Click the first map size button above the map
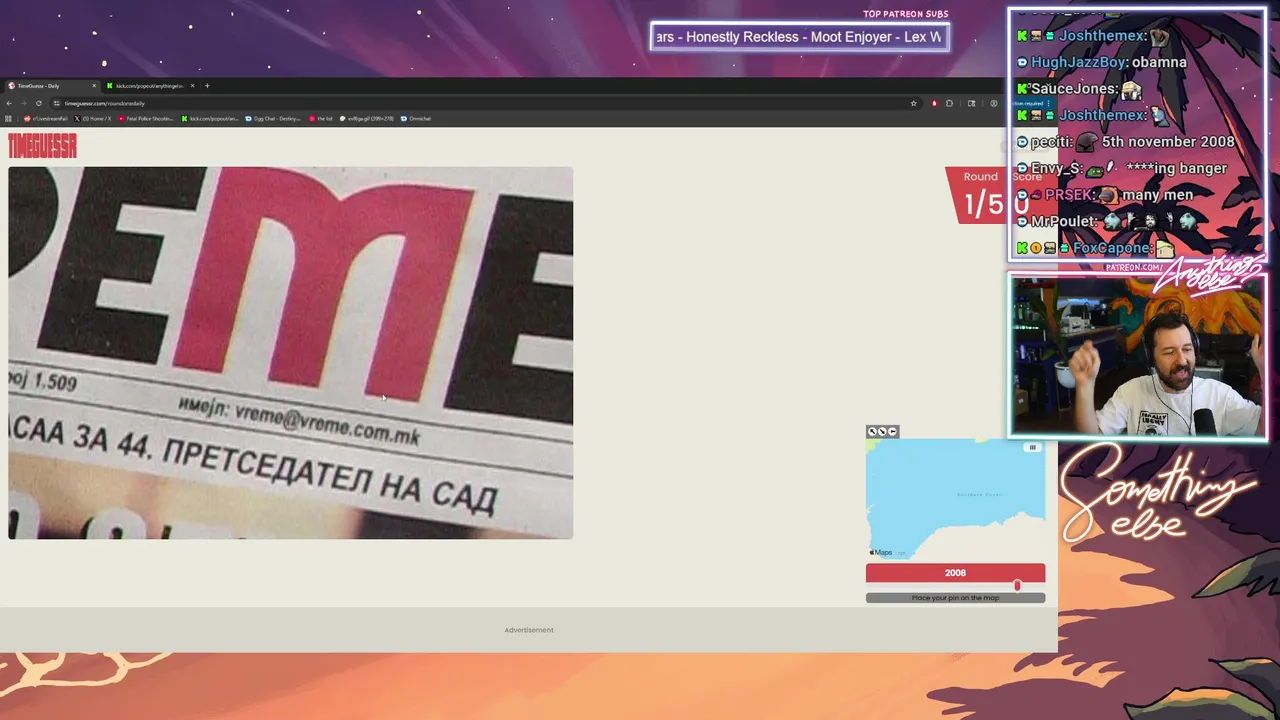 pos(872,432)
